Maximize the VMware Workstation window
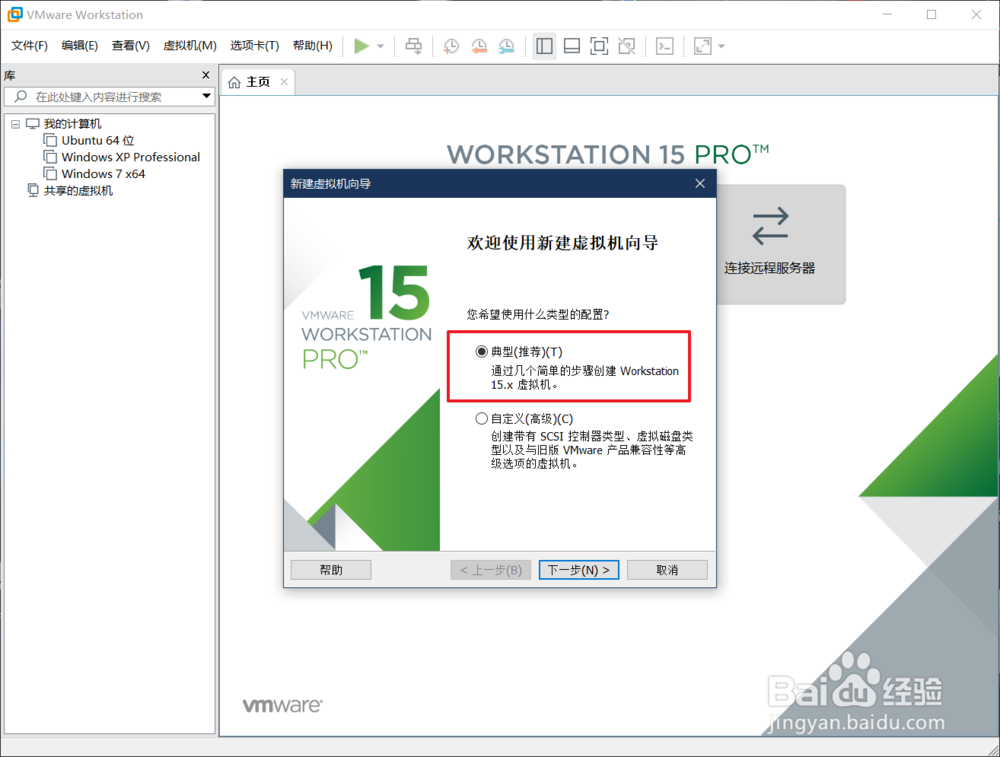Viewport: 1000px width, 757px height. tap(931, 15)
